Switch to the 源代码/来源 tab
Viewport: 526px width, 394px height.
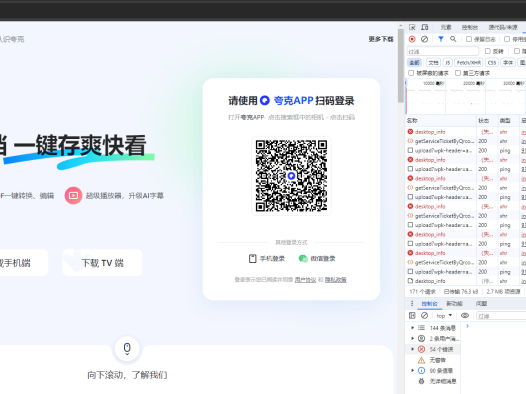pos(503,27)
